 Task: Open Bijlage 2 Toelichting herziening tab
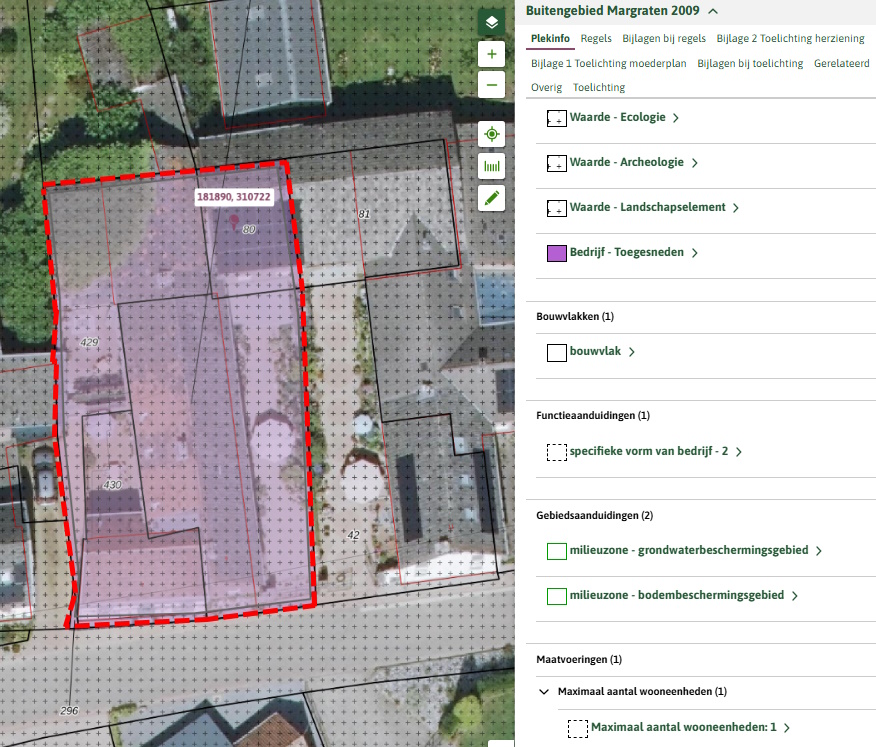tap(791, 39)
